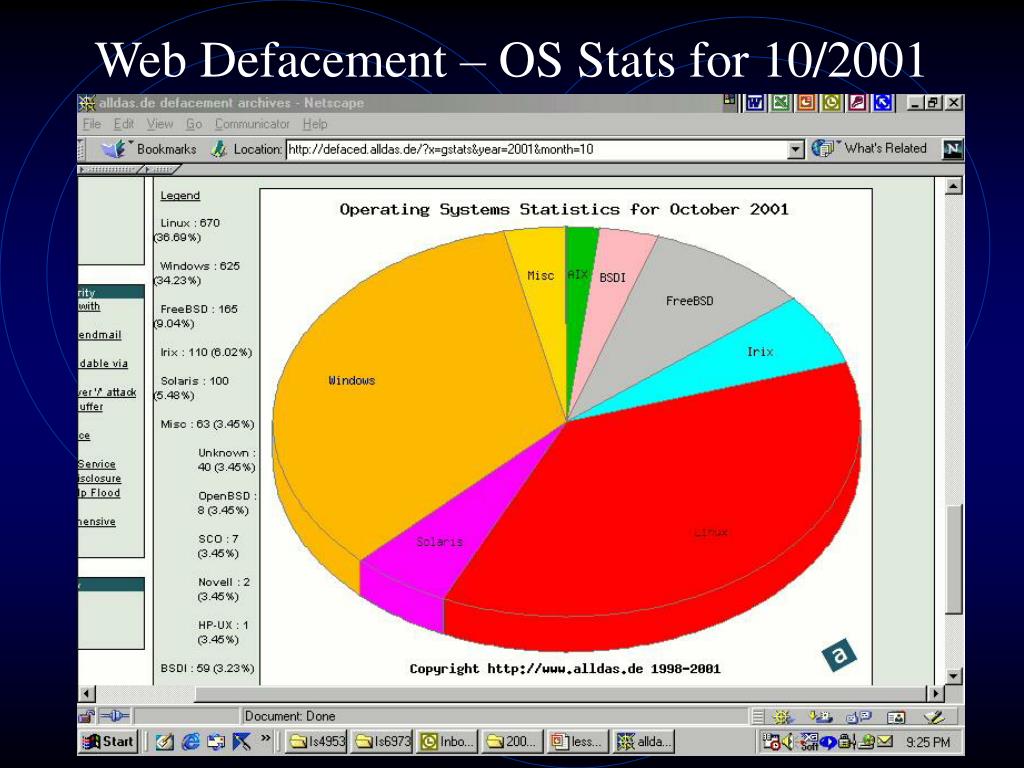
Task: Switch to the allda... Netscape taskbar button
Action: coord(645,741)
